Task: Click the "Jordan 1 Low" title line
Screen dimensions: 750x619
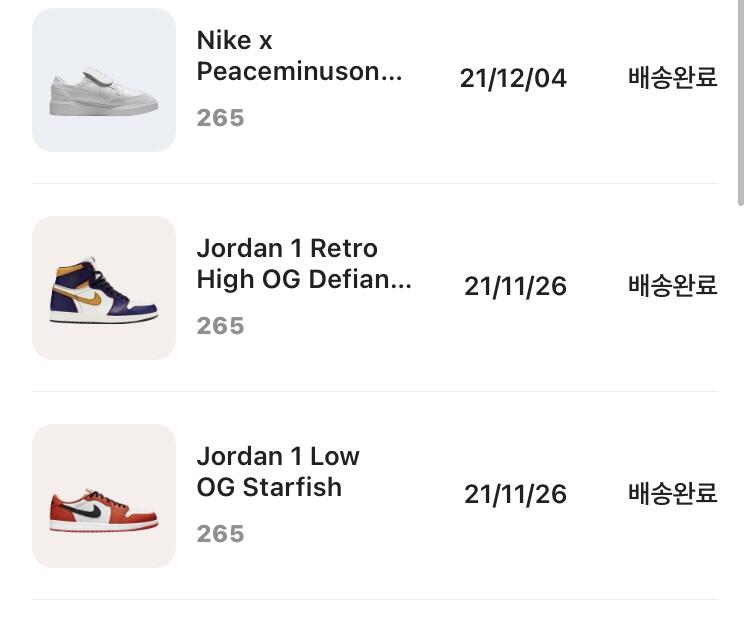Action: click(278, 456)
